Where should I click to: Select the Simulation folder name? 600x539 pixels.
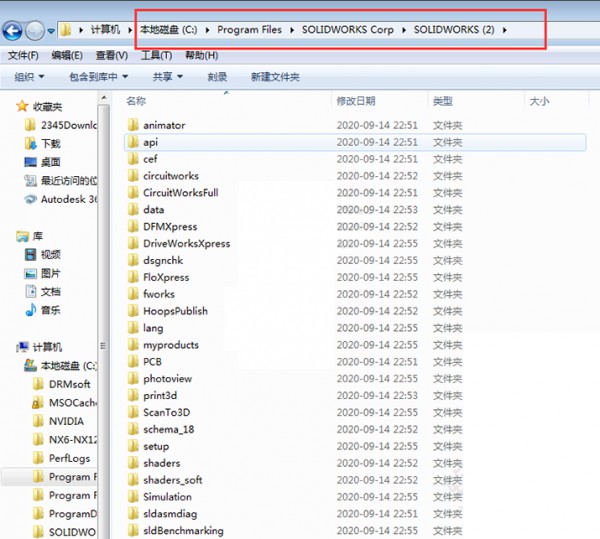[167, 497]
